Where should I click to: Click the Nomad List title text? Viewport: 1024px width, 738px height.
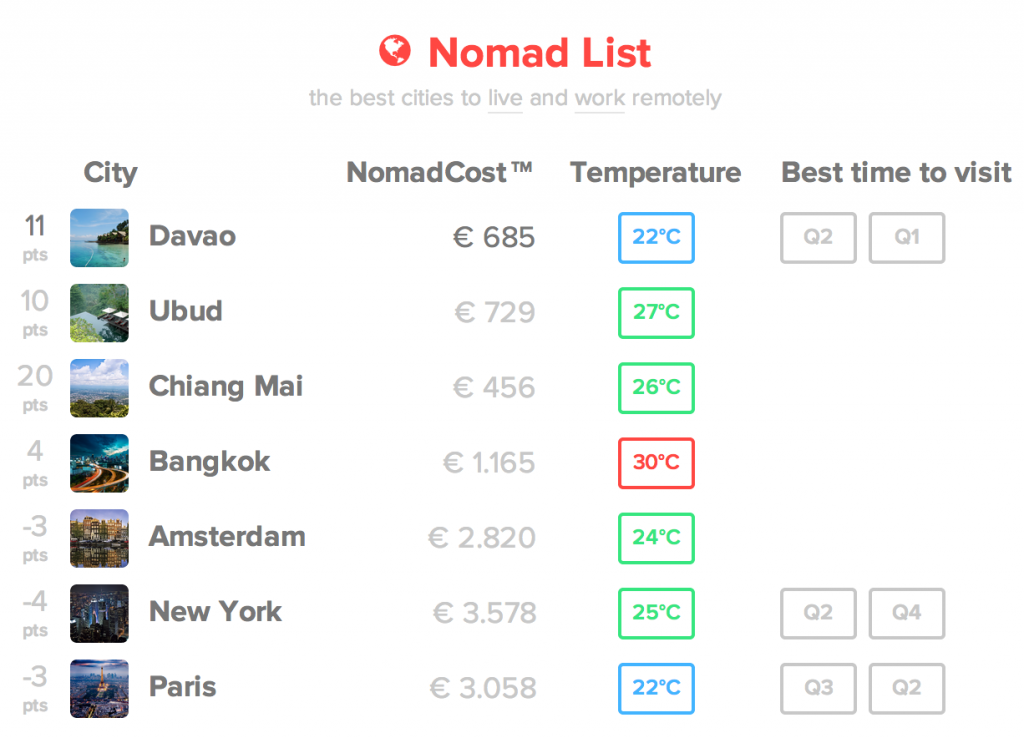[539, 52]
